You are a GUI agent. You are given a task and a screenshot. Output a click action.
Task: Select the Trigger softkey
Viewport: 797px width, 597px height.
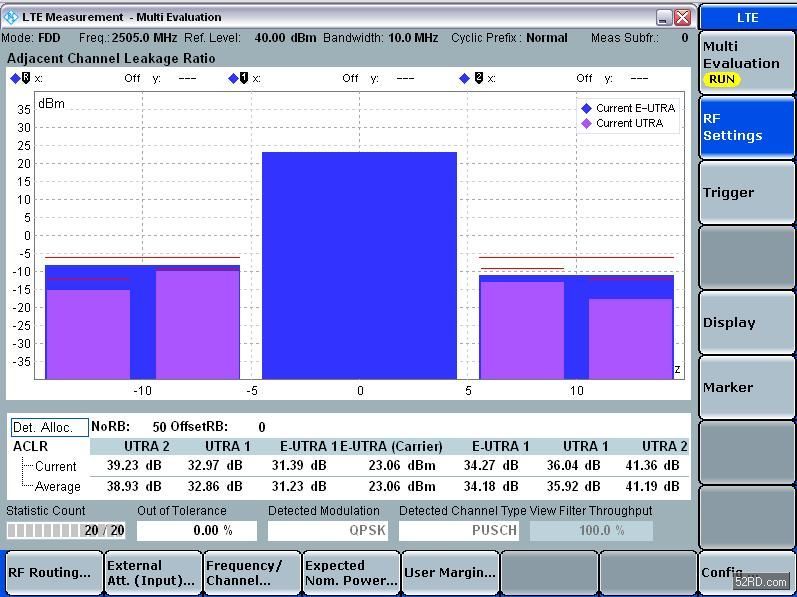coord(747,192)
